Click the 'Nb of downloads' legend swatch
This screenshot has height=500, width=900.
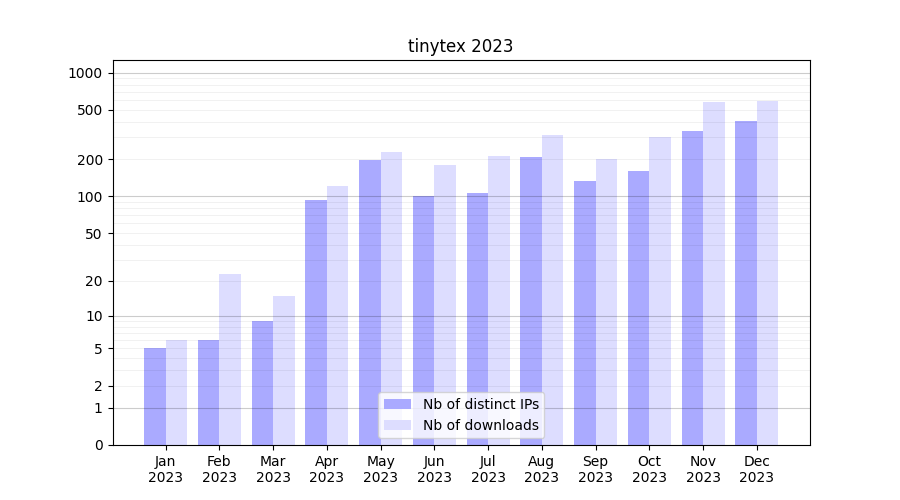point(397,425)
